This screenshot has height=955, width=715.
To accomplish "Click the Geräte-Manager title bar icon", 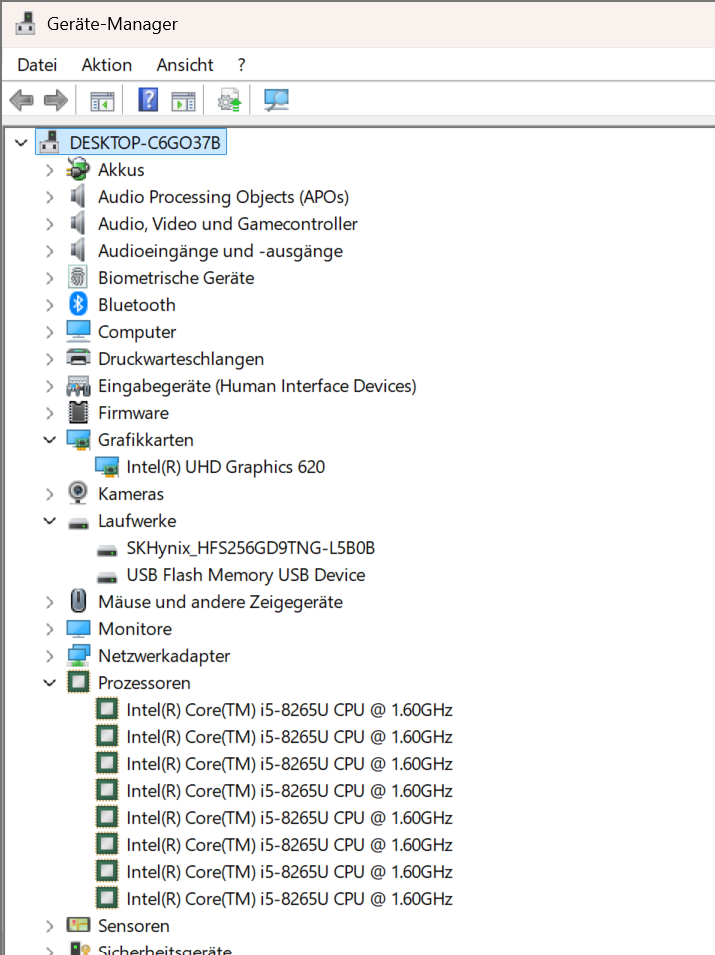I will 26,24.
